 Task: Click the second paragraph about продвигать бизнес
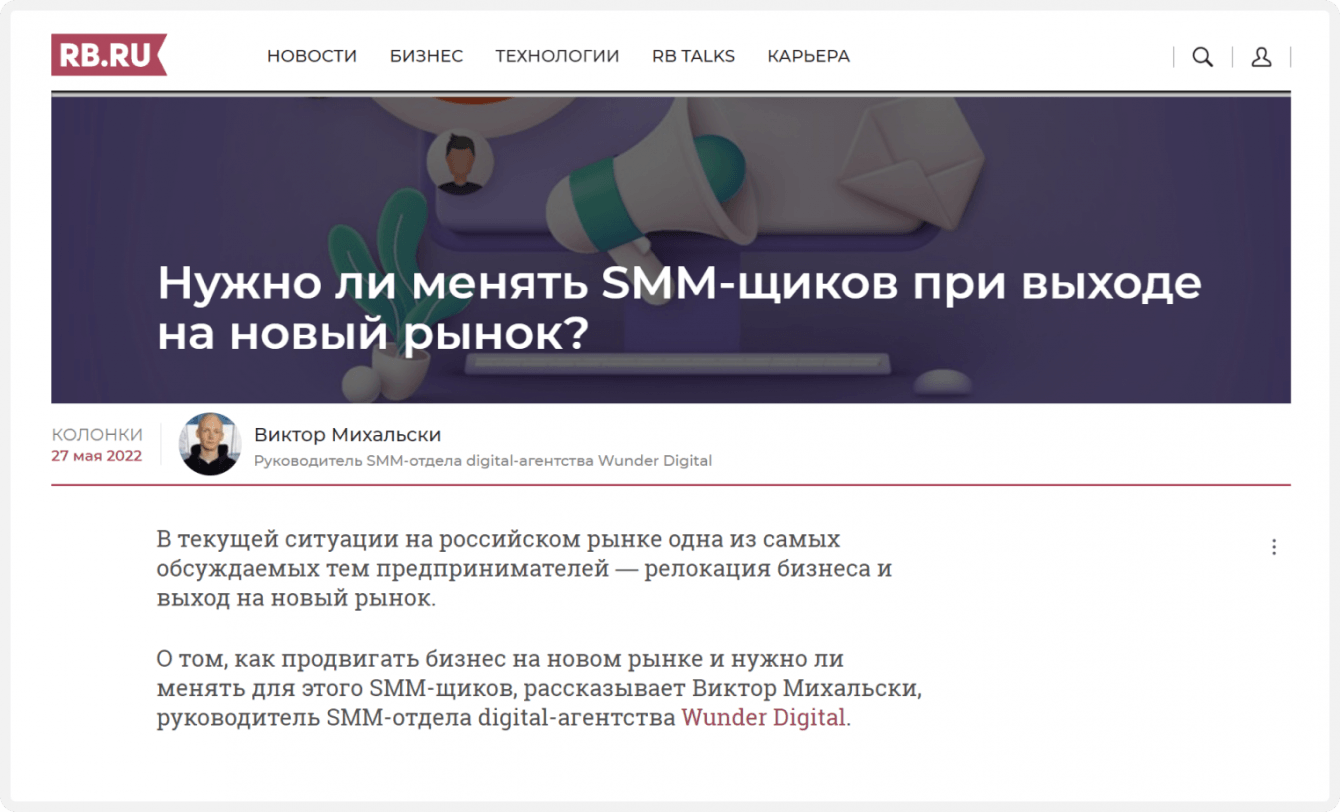click(x=538, y=689)
